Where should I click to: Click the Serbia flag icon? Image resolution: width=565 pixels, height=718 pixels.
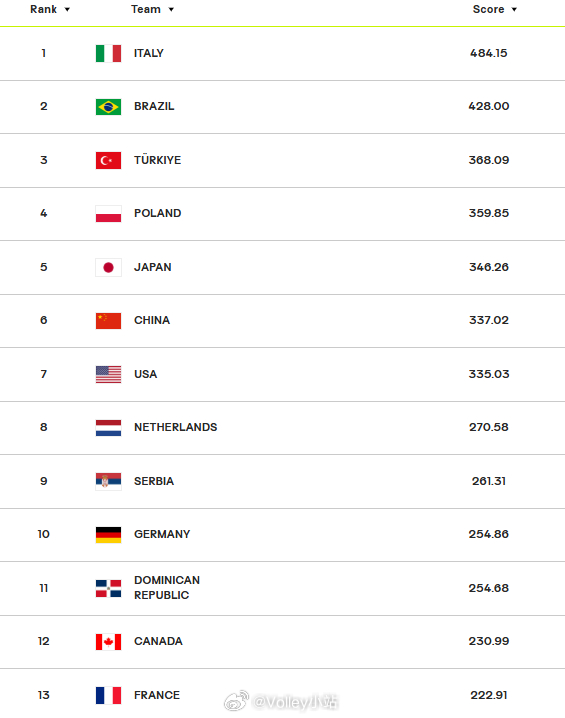109,481
